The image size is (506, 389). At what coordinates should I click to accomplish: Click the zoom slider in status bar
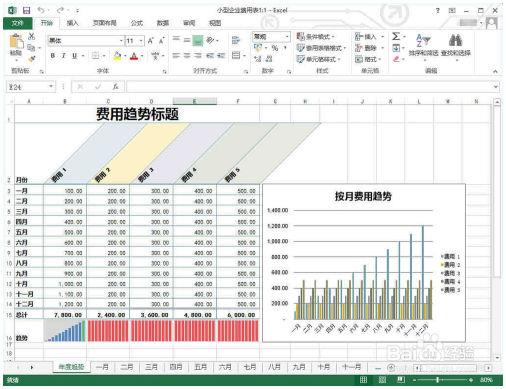coord(438,380)
